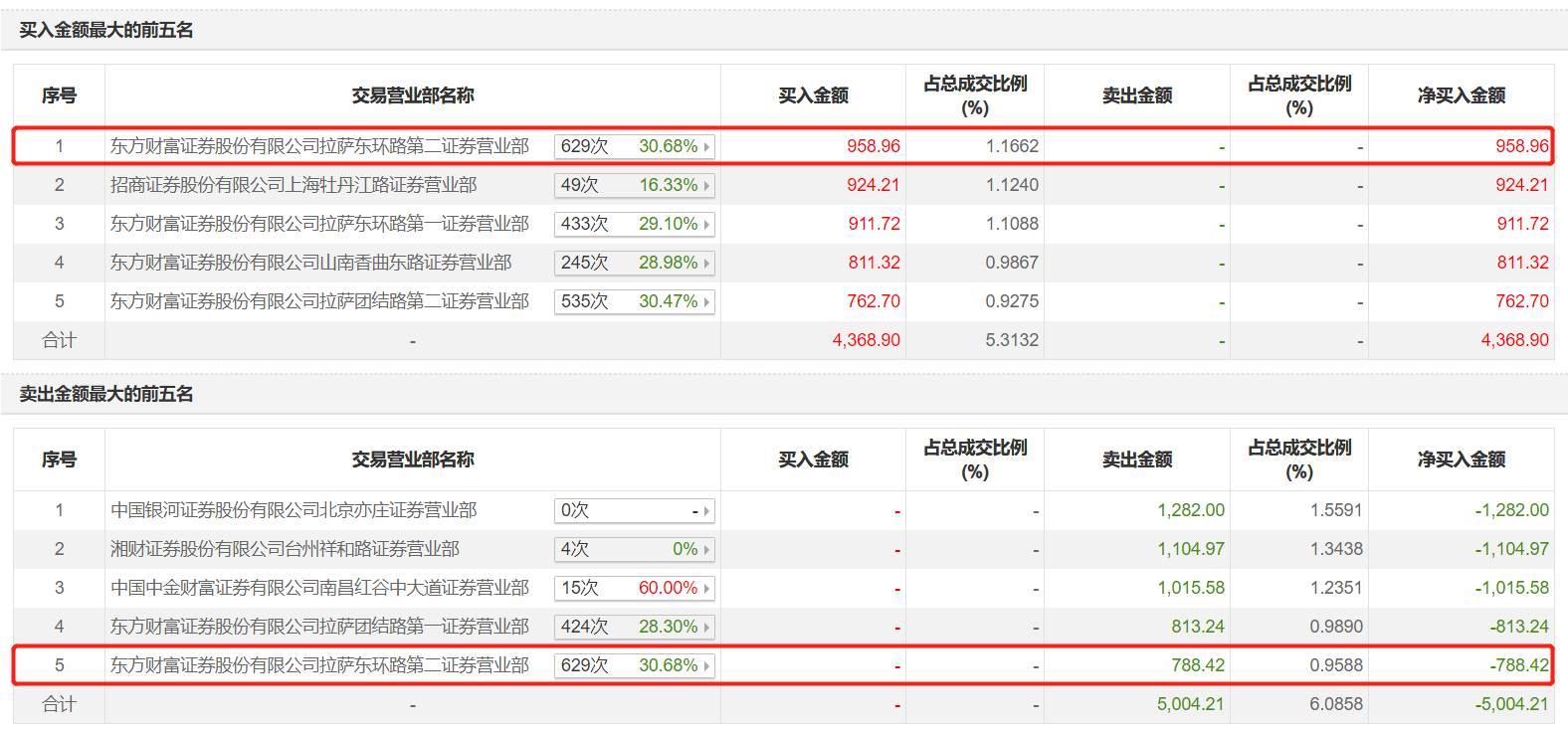Expand the 49次 16.33% stats box
This screenshot has width=1568, height=733.
pyautogui.click(x=635, y=185)
